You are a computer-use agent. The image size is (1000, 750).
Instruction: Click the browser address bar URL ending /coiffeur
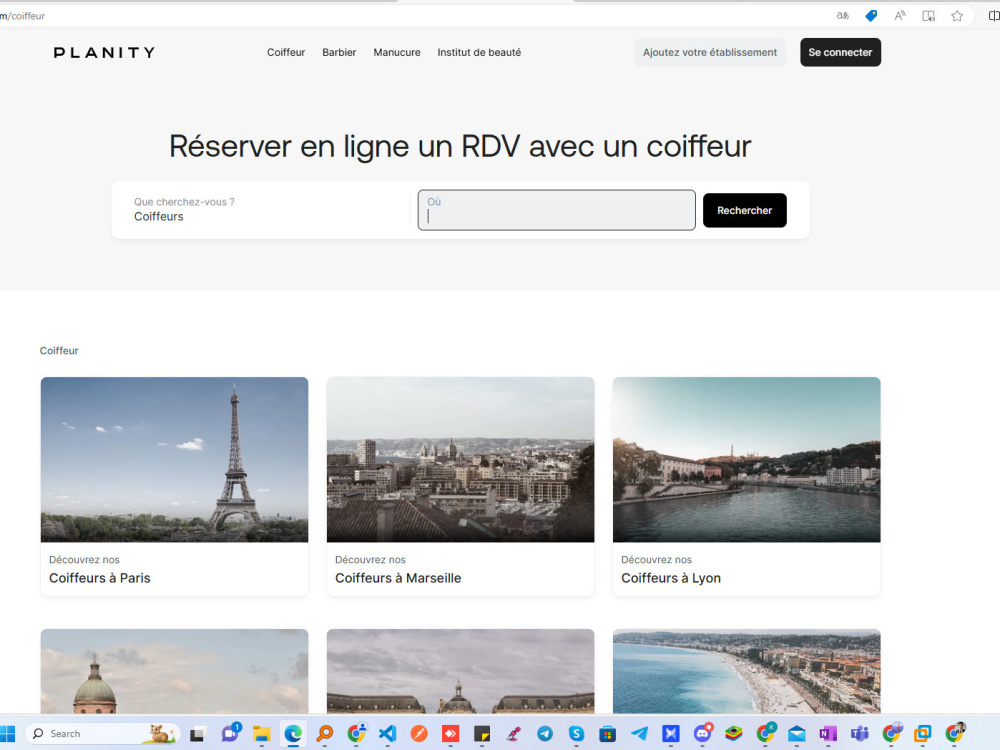(x=23, y=16)
